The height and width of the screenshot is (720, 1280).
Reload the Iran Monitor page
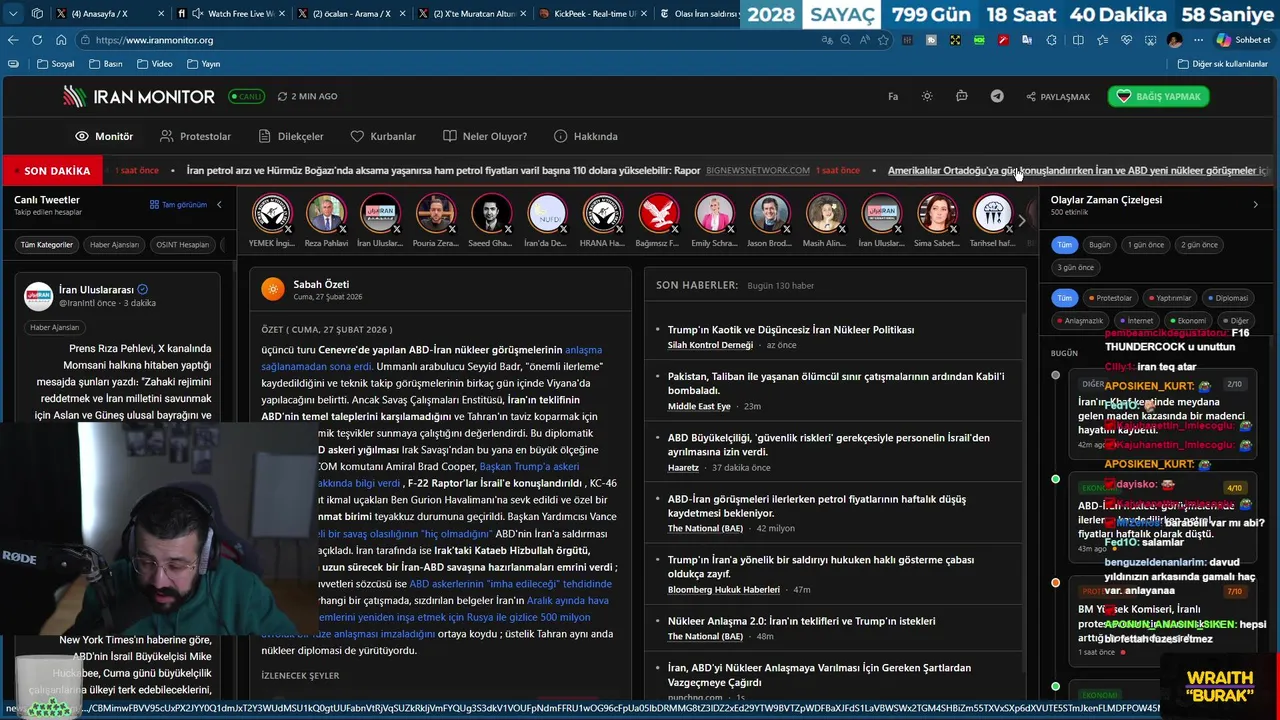(37, 40)
